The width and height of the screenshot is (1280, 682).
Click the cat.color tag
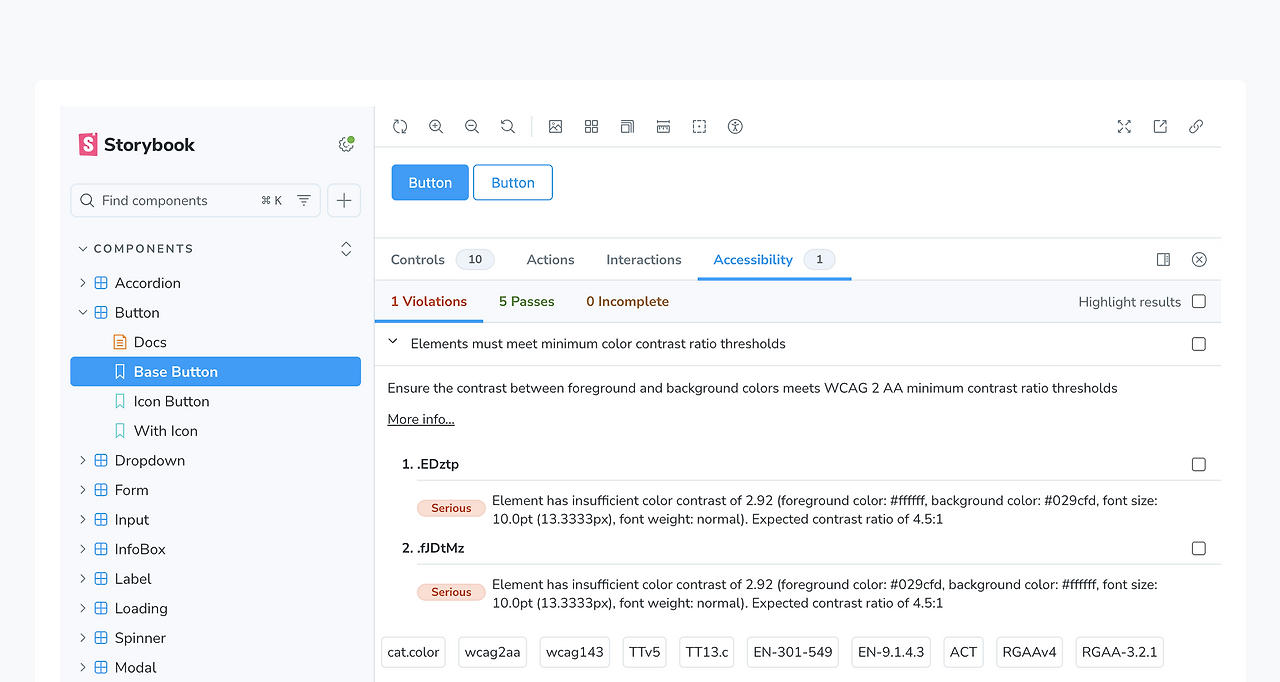(x=413, y=652)
